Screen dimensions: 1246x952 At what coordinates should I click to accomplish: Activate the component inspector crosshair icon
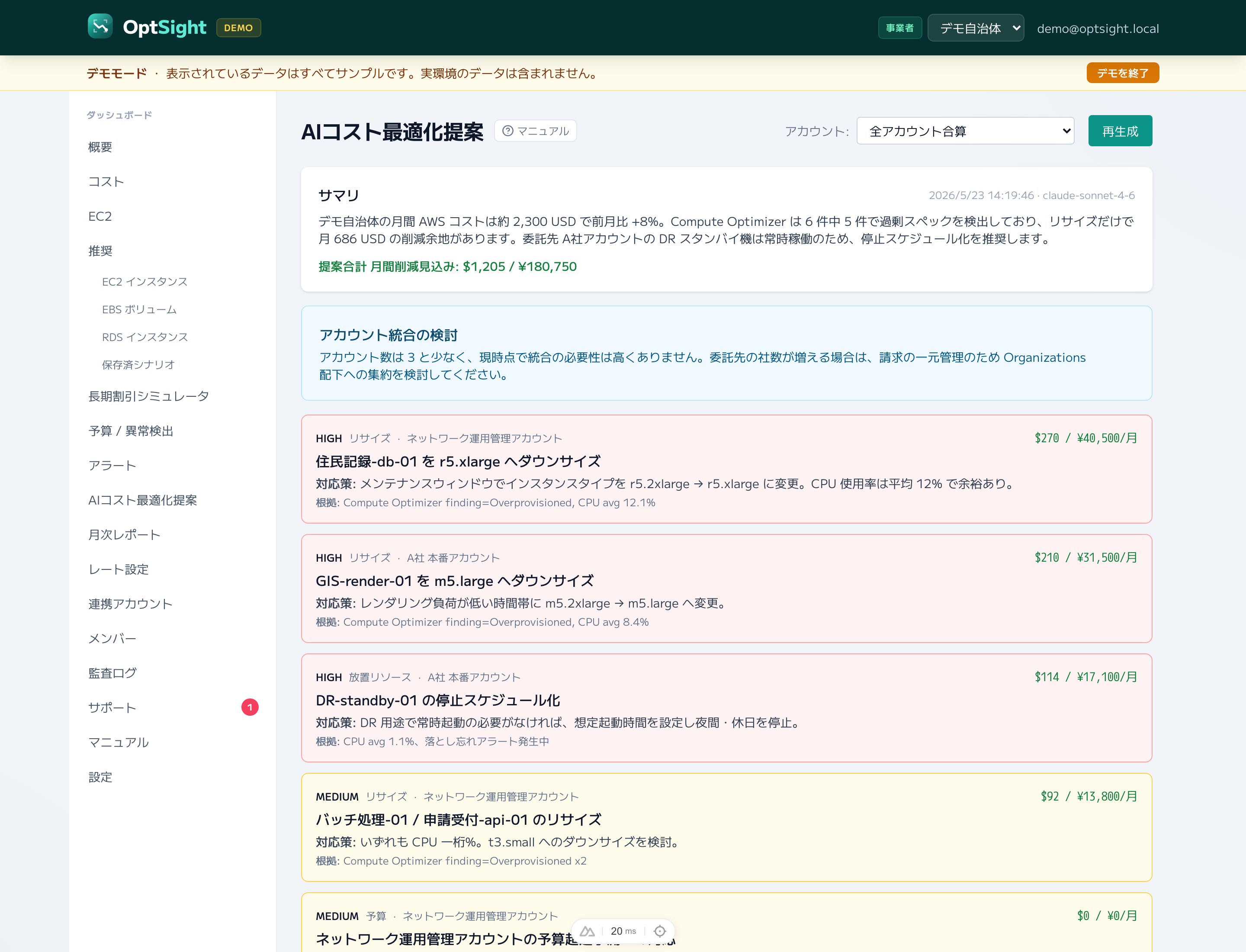point(659,932)
